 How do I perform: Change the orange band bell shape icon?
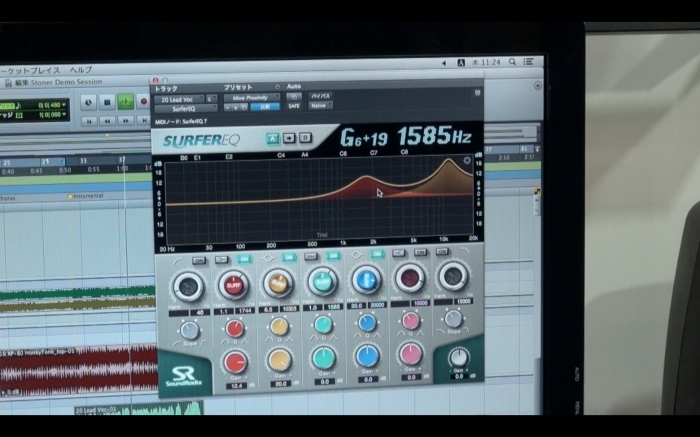click(x=268, y=258)
